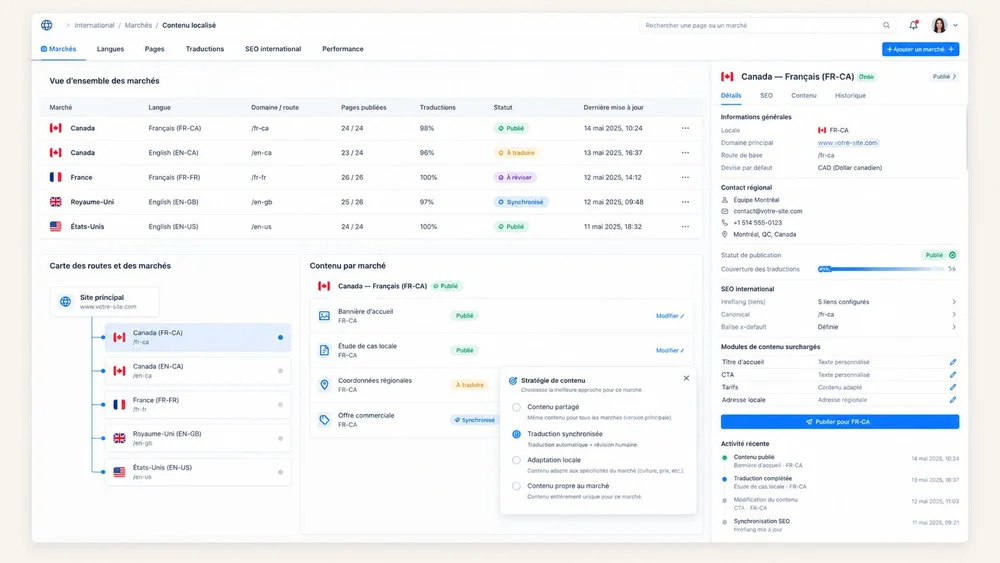This screenshot has height=563, width=1000.
Task: Switch to the Traductions tab
Action: (205, 49)
